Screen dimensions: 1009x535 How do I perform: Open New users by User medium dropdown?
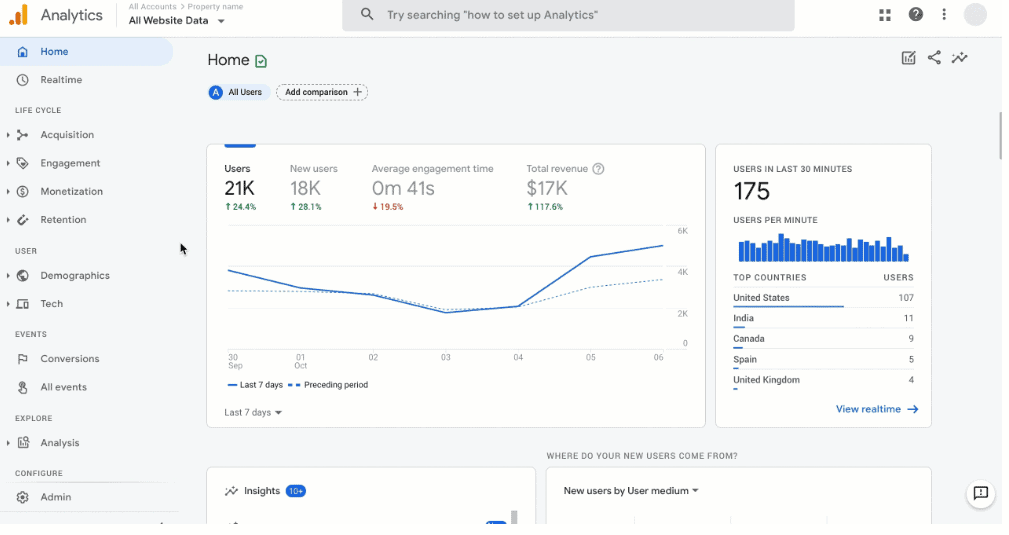(x=630, y=491)
